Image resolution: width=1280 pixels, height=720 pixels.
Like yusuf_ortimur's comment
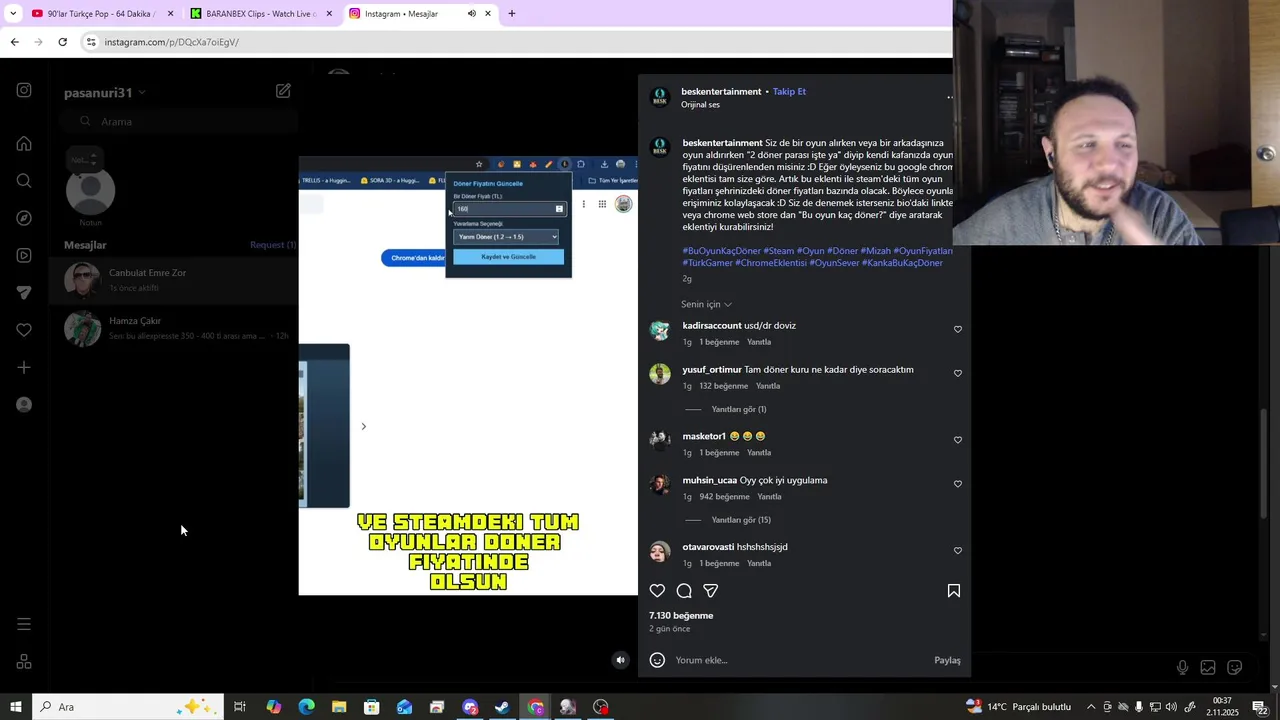point(958,373)
